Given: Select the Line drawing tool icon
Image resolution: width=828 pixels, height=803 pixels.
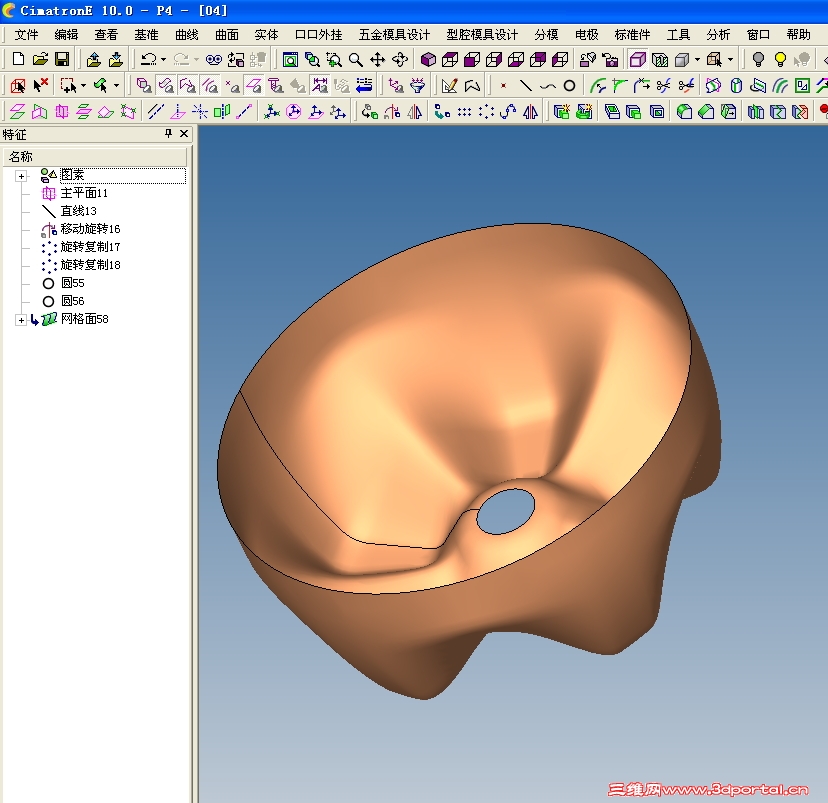Looking at the screenshot, I should click(525, 86).
